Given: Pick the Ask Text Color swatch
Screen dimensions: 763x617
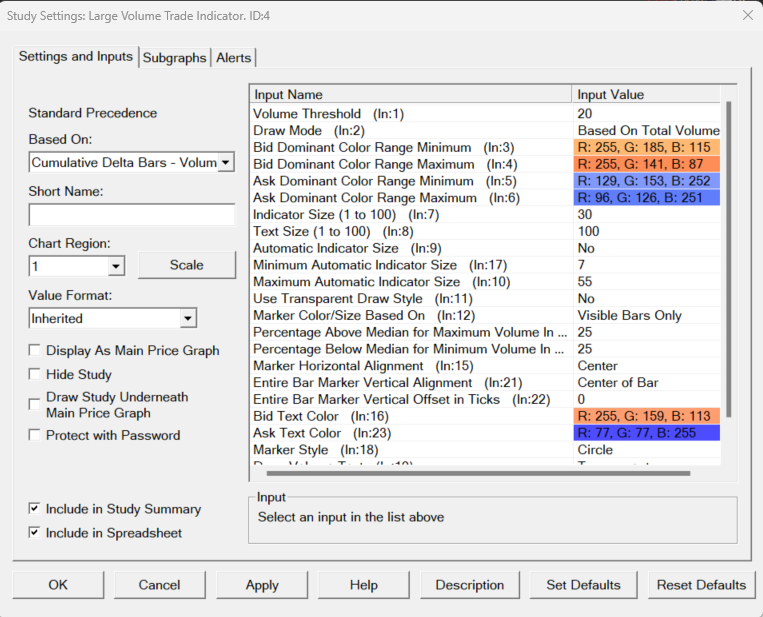Looking at the screenshot, I should pyautogui.click(x=646, y=433).
